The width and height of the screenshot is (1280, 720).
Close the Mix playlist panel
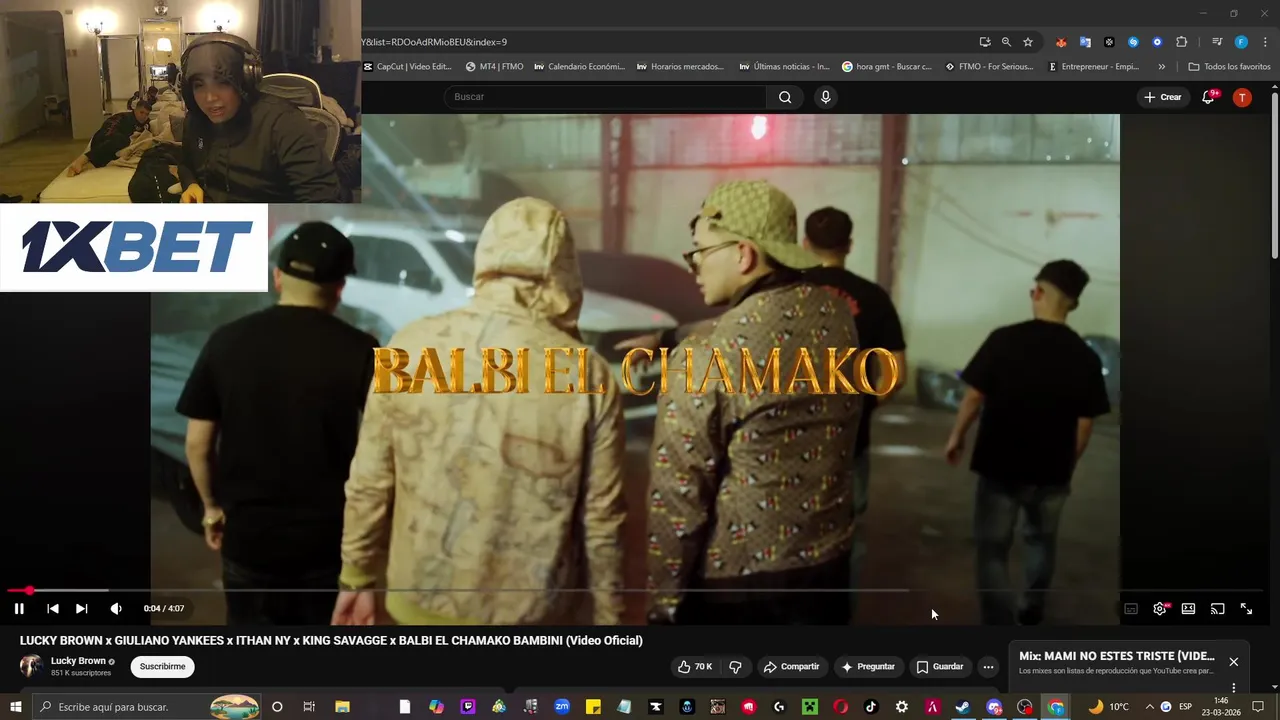coord(1233,662)
